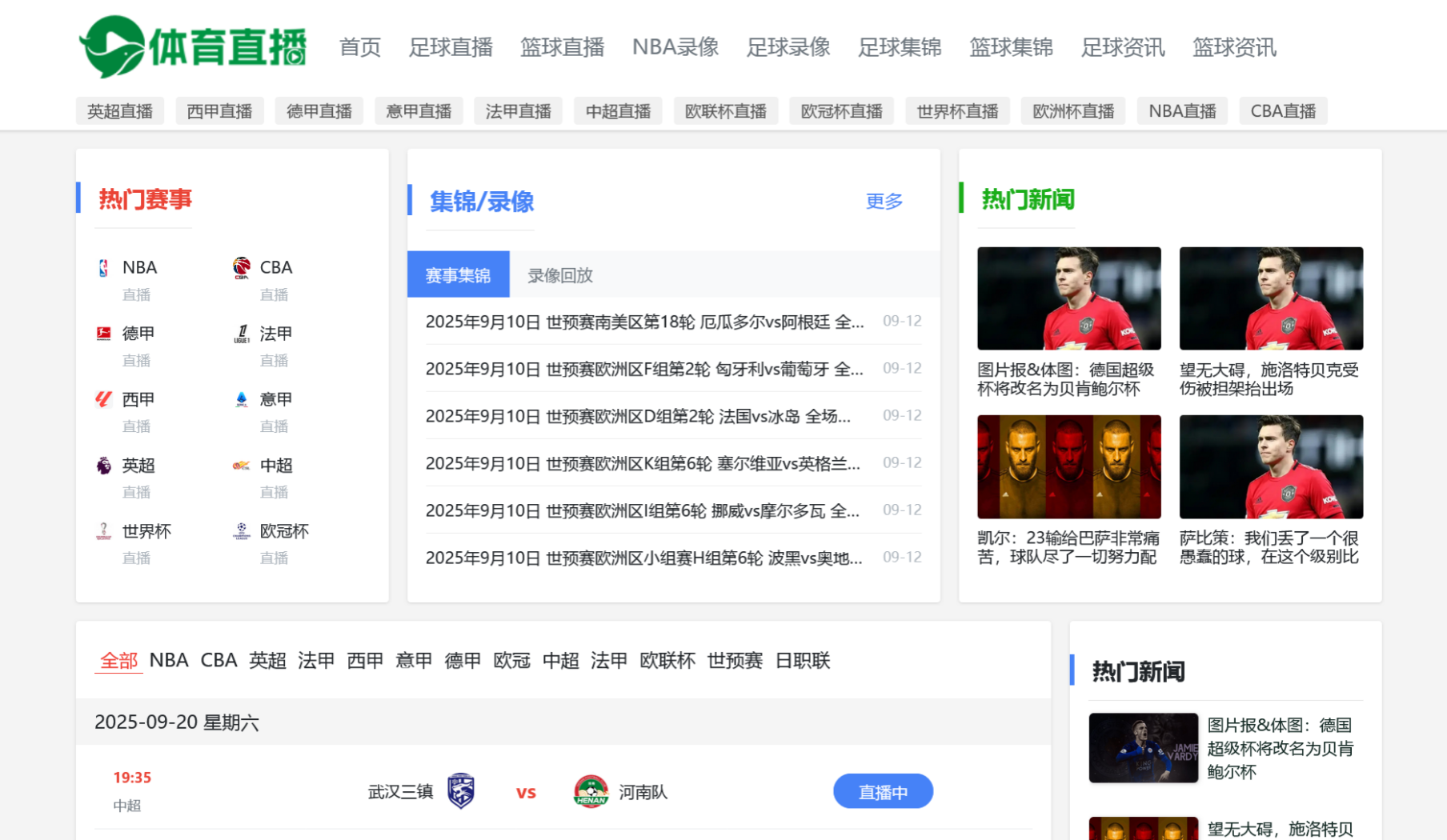Open the 挪威vs摩尔多瓦 highlights link
The image size is (1447, 840).
(x=643, y=510)
